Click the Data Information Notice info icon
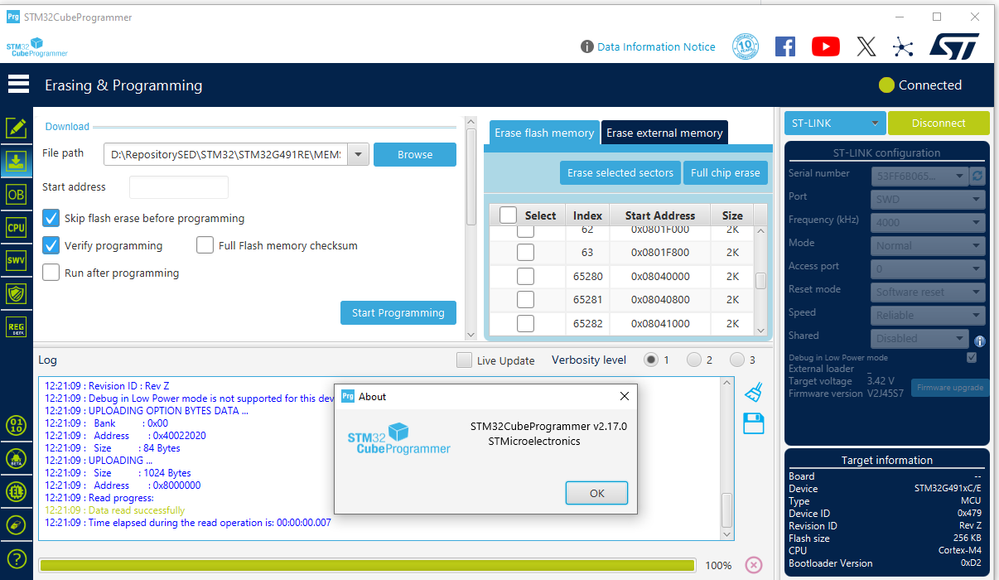This screenshot has width=999, height=580. pos(587,47)
